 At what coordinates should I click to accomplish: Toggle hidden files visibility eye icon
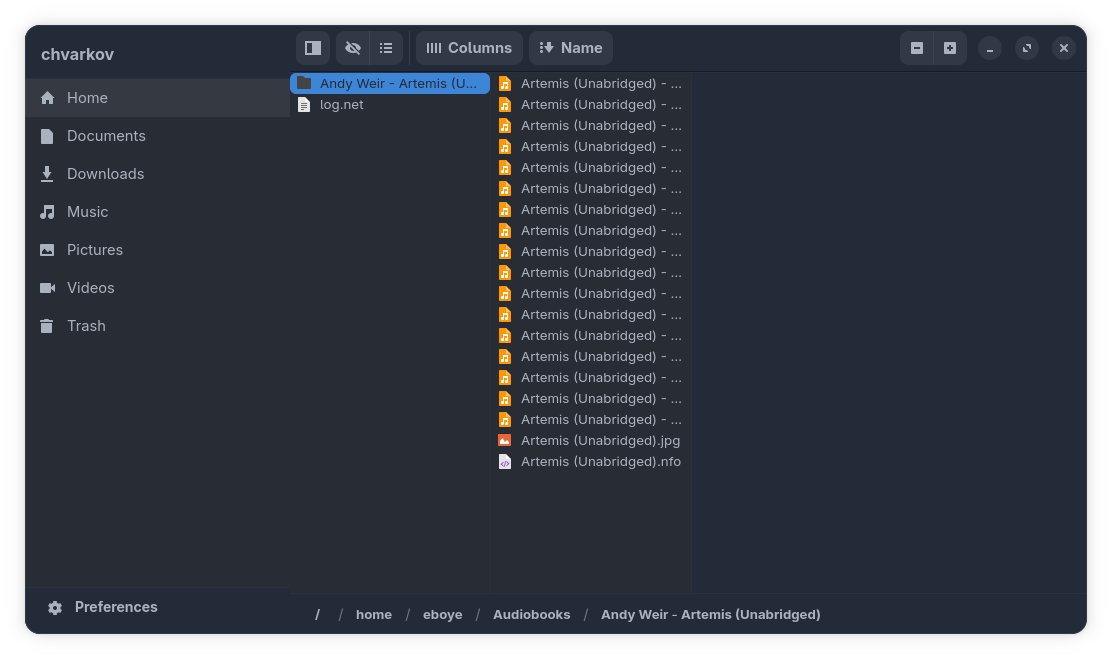click(352, 48)
